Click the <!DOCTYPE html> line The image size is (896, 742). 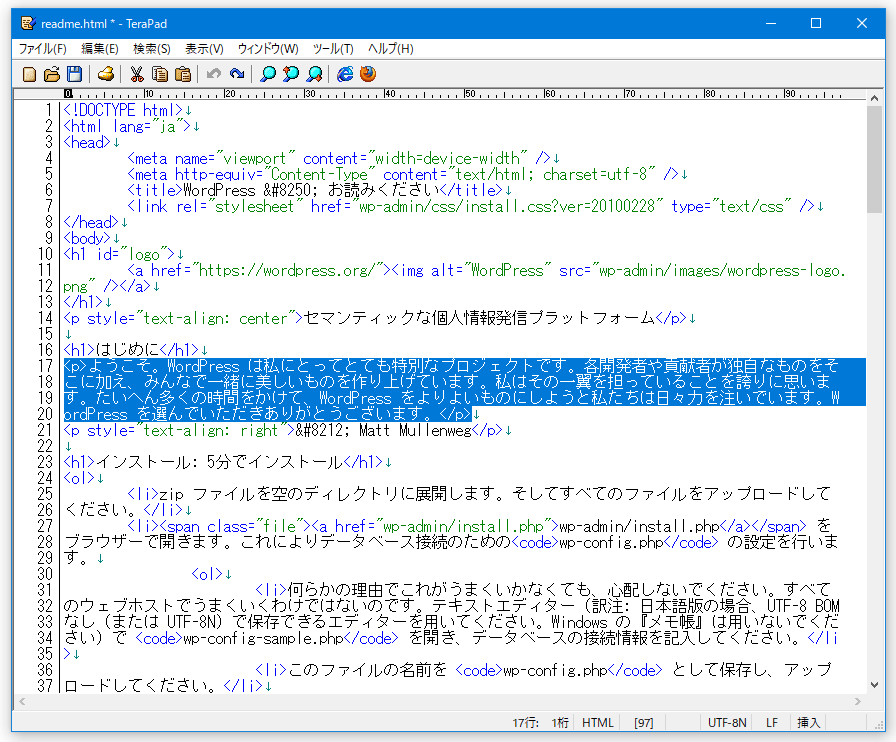[123, 110]
